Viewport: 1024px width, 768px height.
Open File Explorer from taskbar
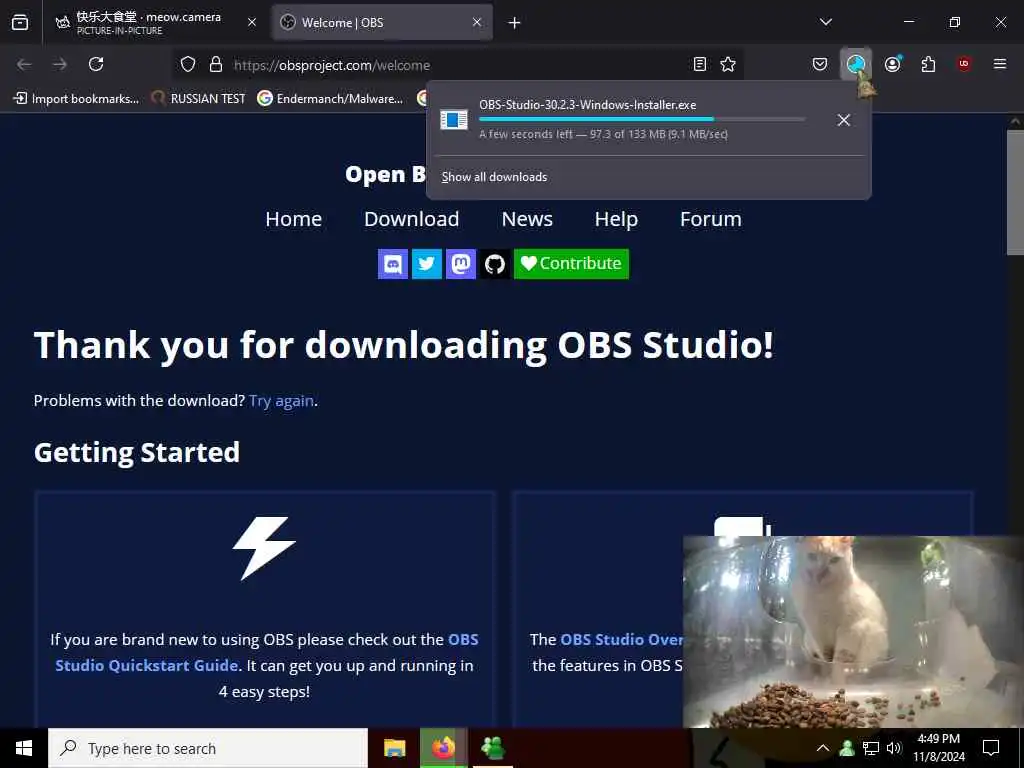pos(394,748)
